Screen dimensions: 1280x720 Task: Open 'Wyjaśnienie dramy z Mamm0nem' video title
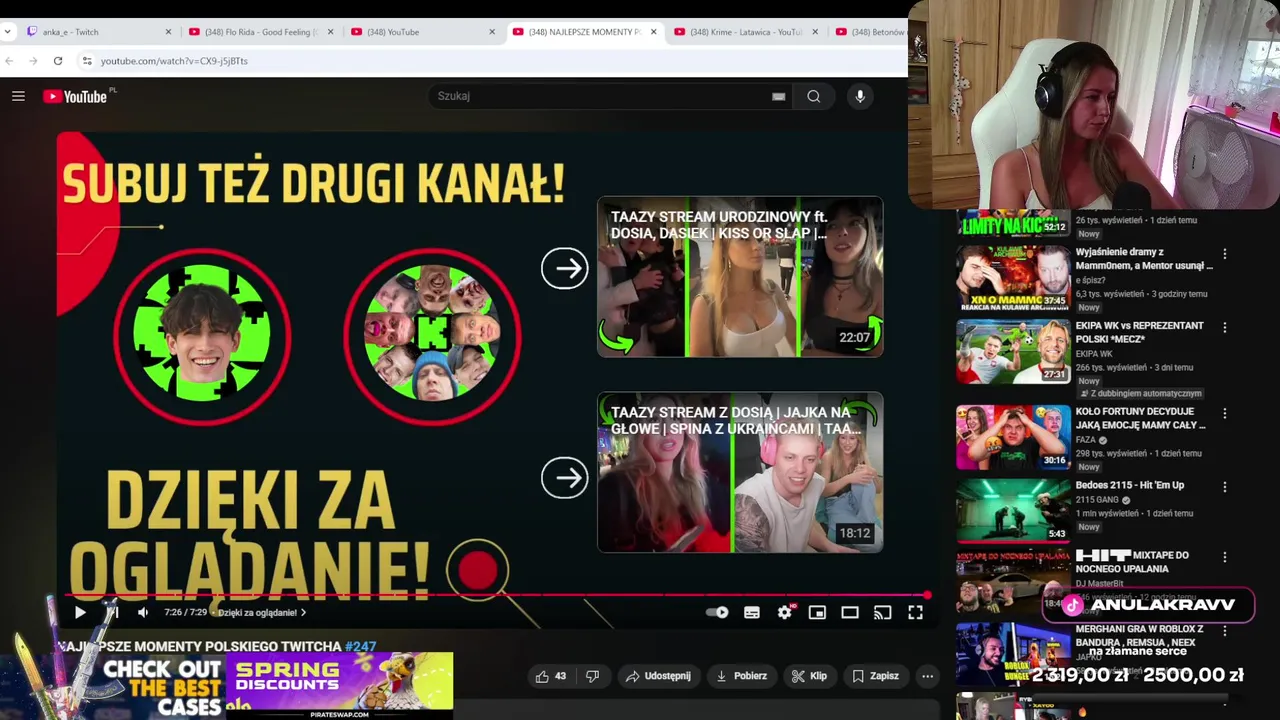(x=1144, y=259)
